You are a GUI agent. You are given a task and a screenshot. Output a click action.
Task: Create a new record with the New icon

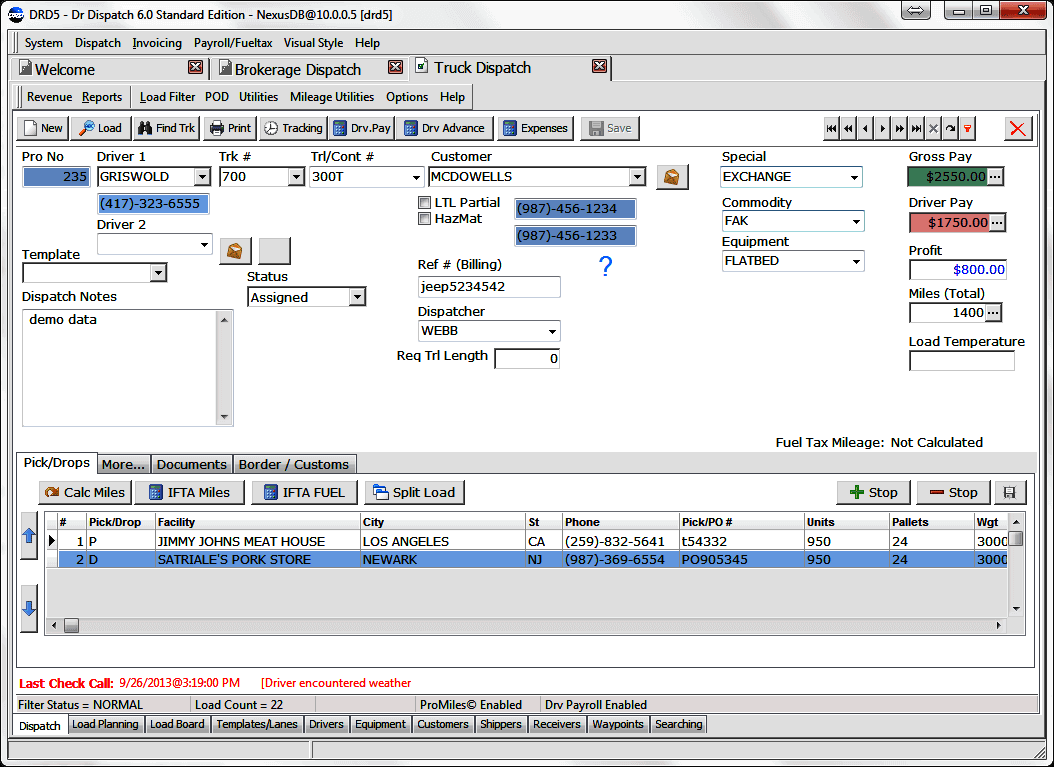click(x=42, y=128)
